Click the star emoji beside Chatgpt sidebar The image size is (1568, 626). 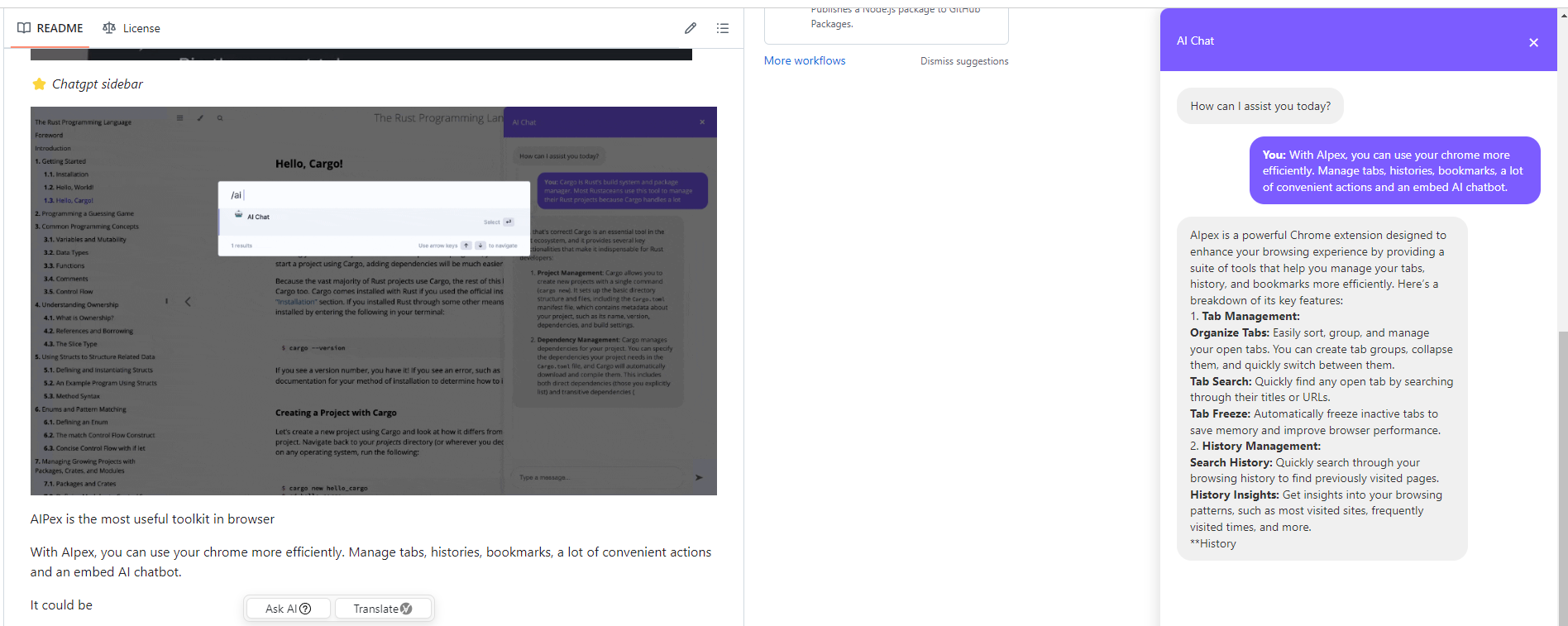[x=39, y=84]
